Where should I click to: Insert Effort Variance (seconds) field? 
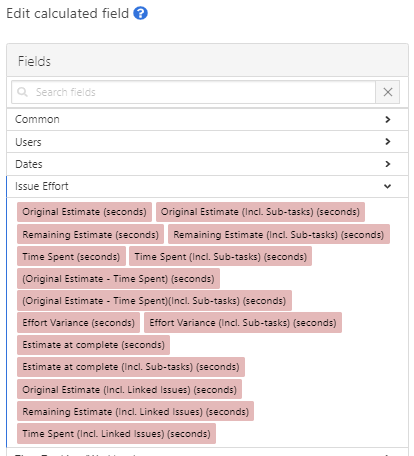coord(78,323)
